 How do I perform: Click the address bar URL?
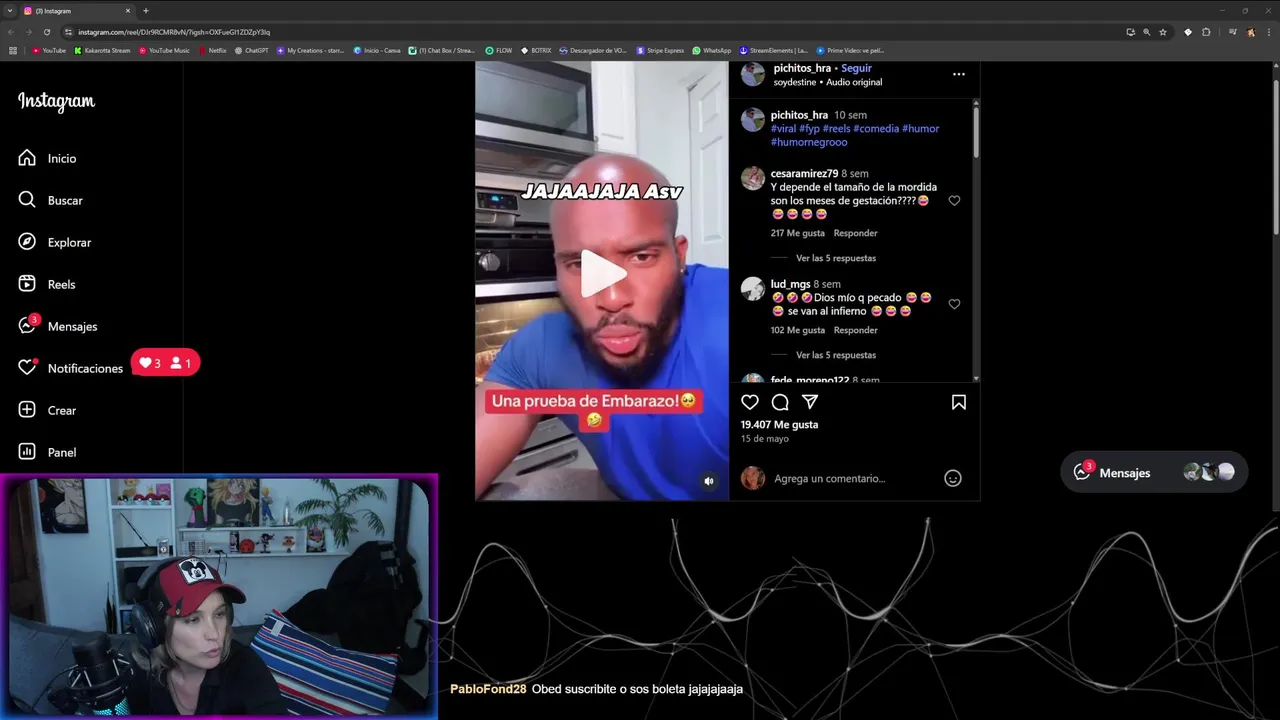(174, 32)
